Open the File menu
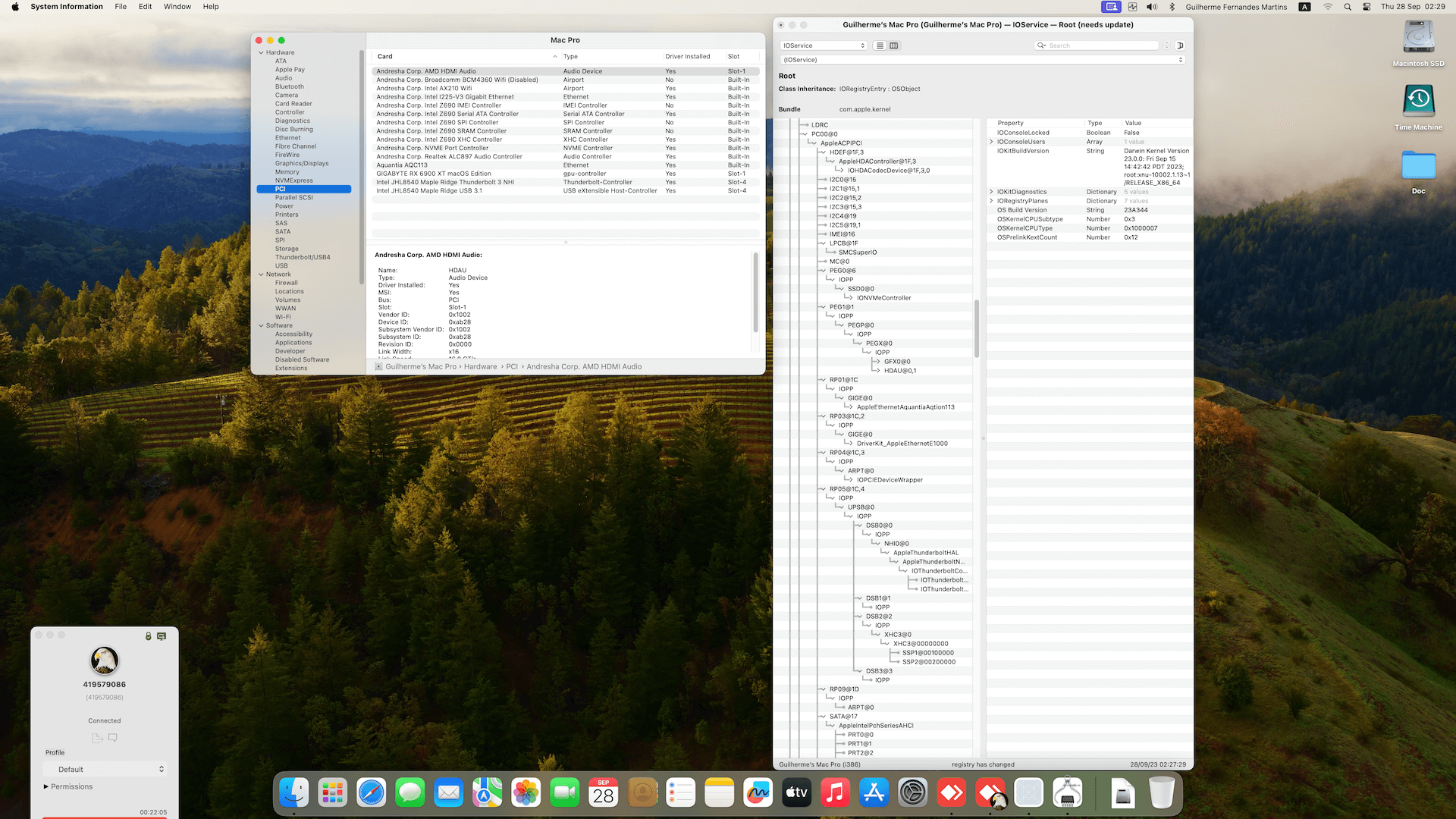Image resolution: width=1456 pixels, height=819 pixels. tap(121, 7)
